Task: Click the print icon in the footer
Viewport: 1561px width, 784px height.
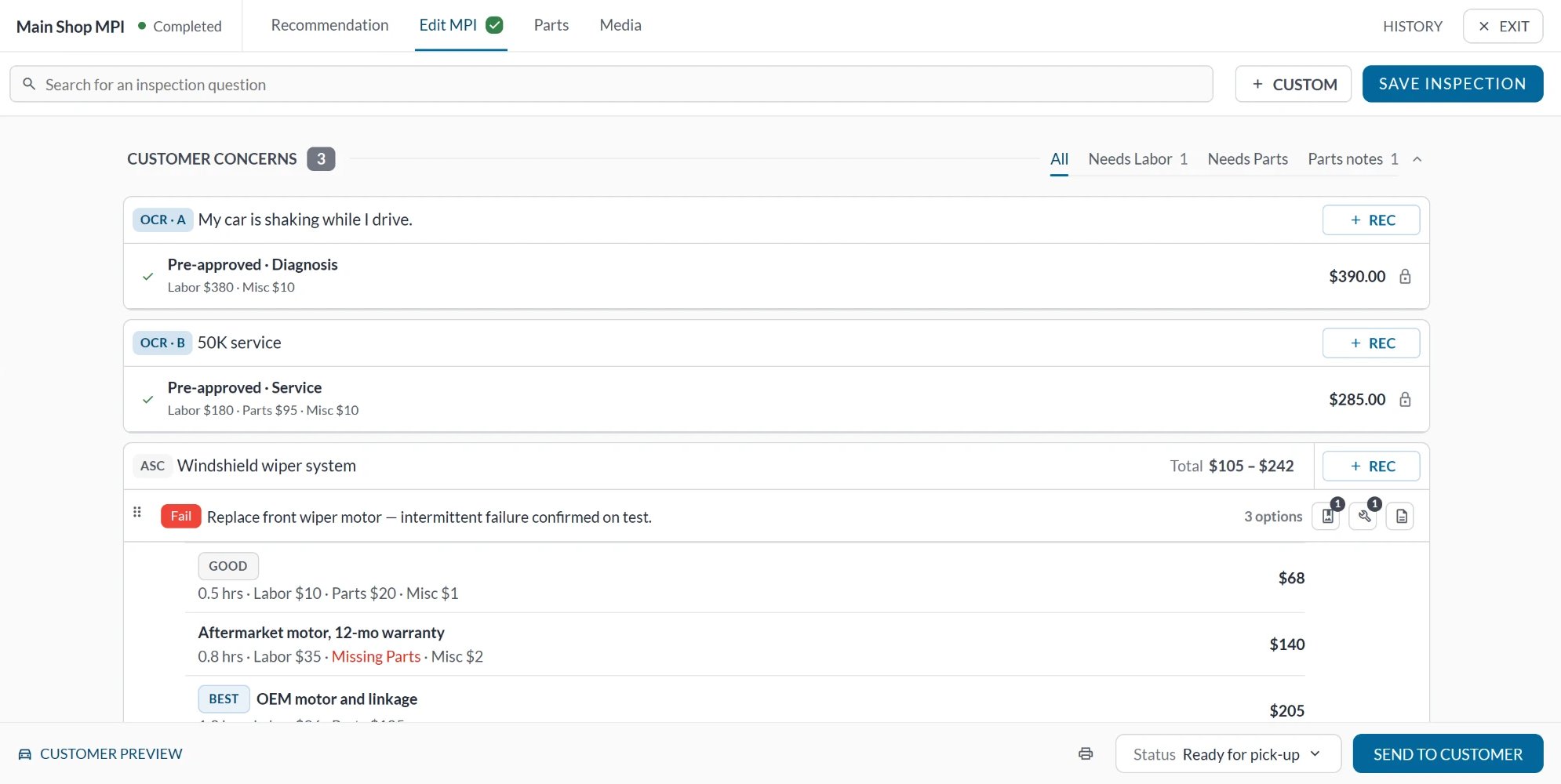Action: [1086, 753]
